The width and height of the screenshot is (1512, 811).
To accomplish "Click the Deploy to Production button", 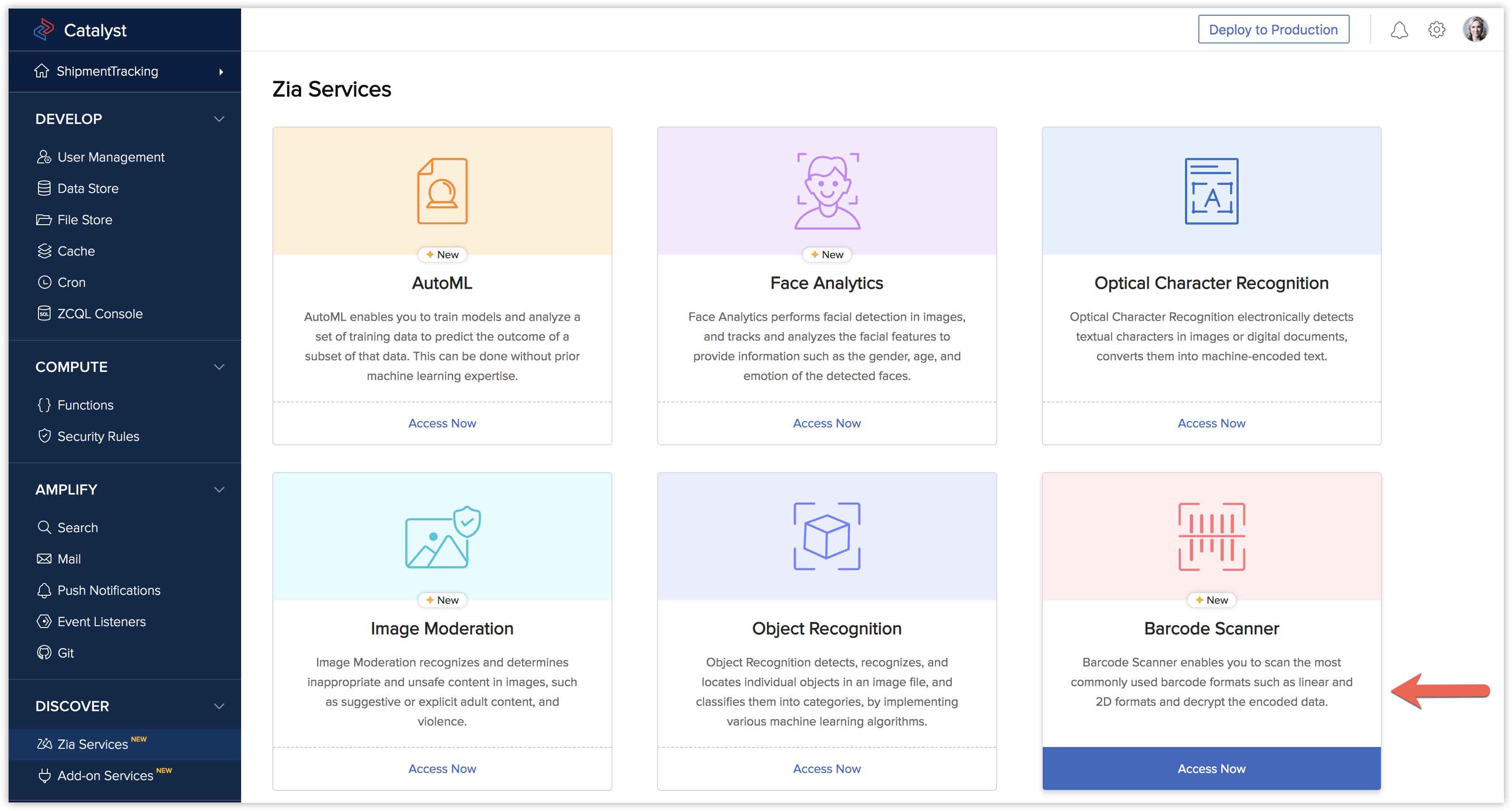I will pos(1273,30).
